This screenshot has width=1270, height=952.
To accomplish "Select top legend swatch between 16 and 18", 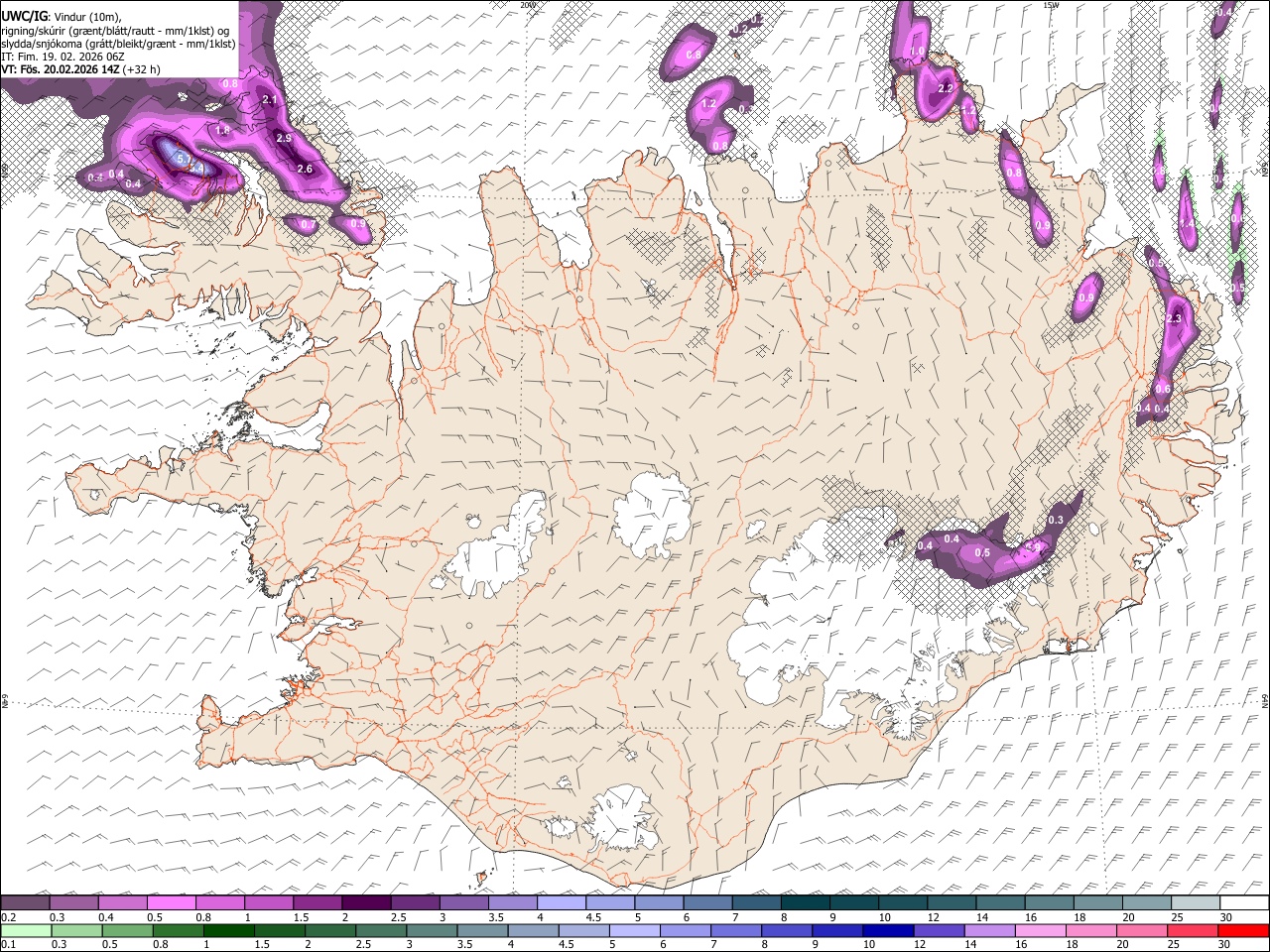I will 1050,903.
